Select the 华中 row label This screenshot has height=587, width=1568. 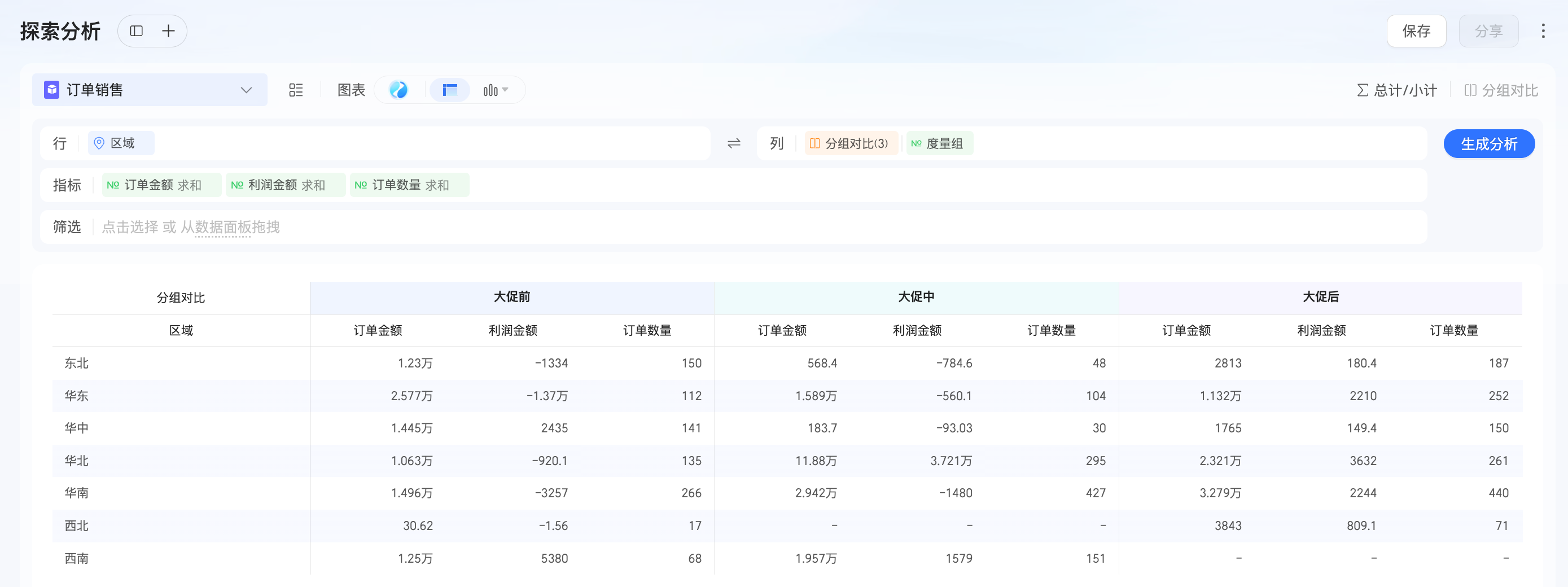[x=77, y=428]
